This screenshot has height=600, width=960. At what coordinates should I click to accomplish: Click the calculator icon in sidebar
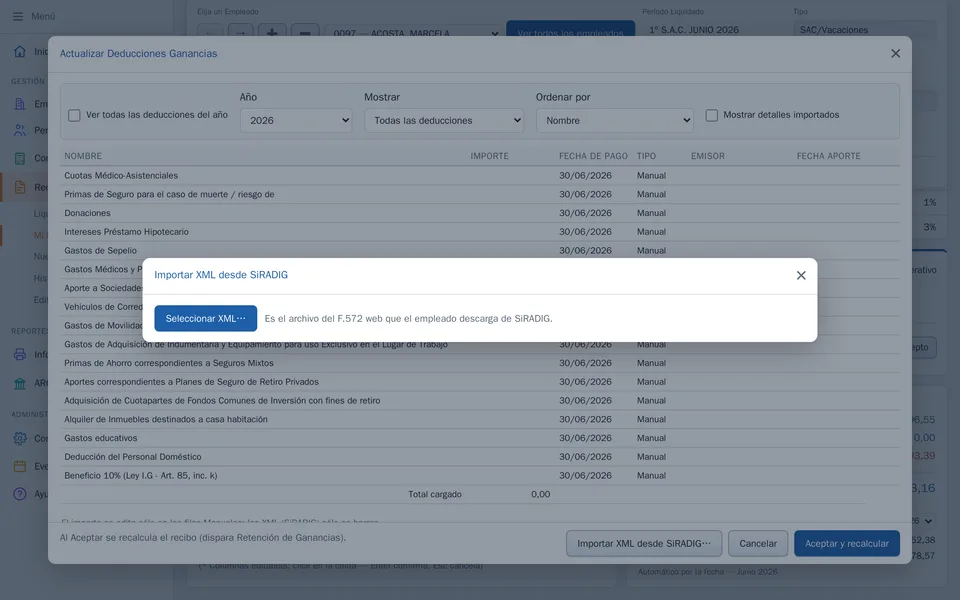click(x=20, y=158)
